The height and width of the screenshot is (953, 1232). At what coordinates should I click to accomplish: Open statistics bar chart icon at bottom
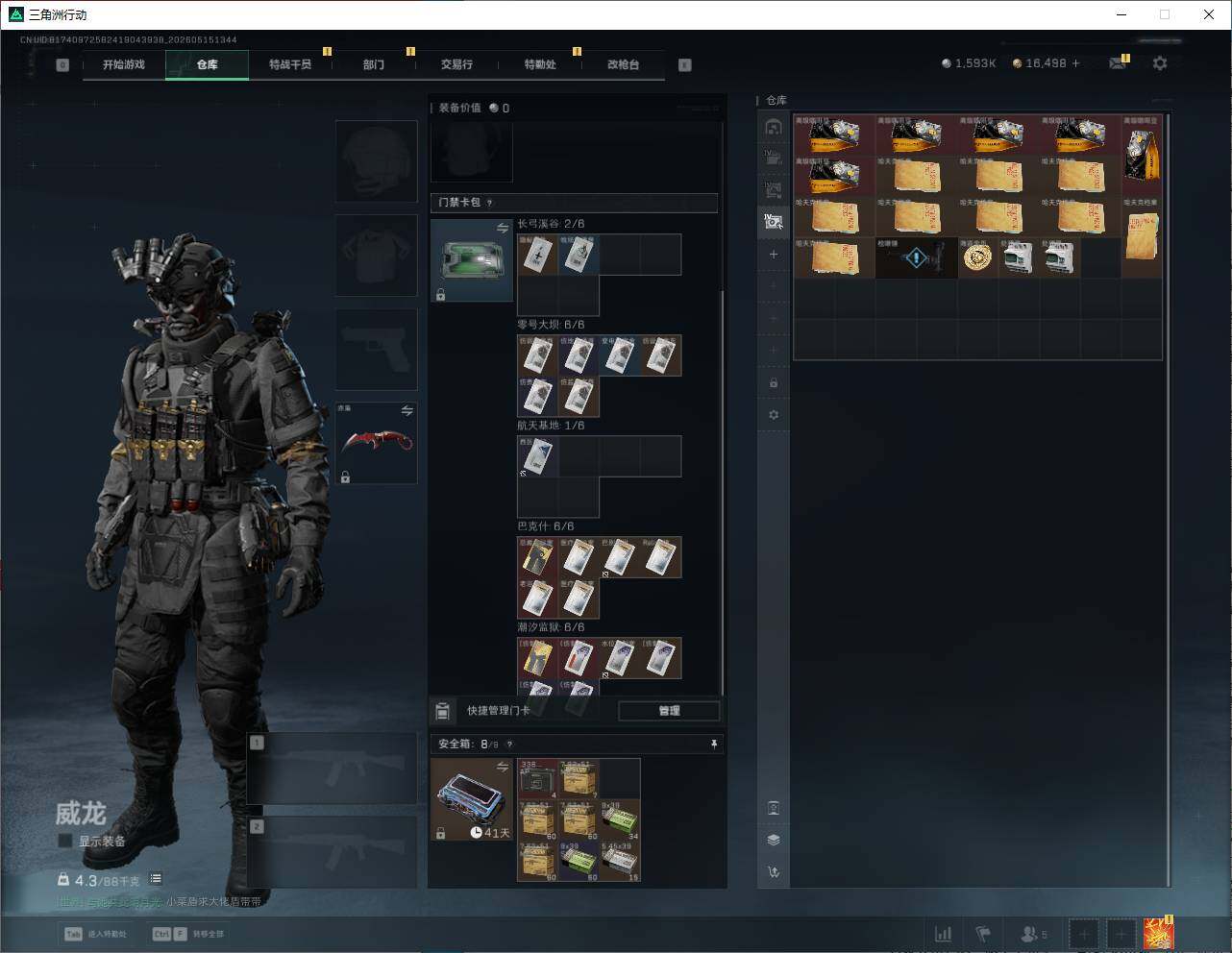(944, 933)
